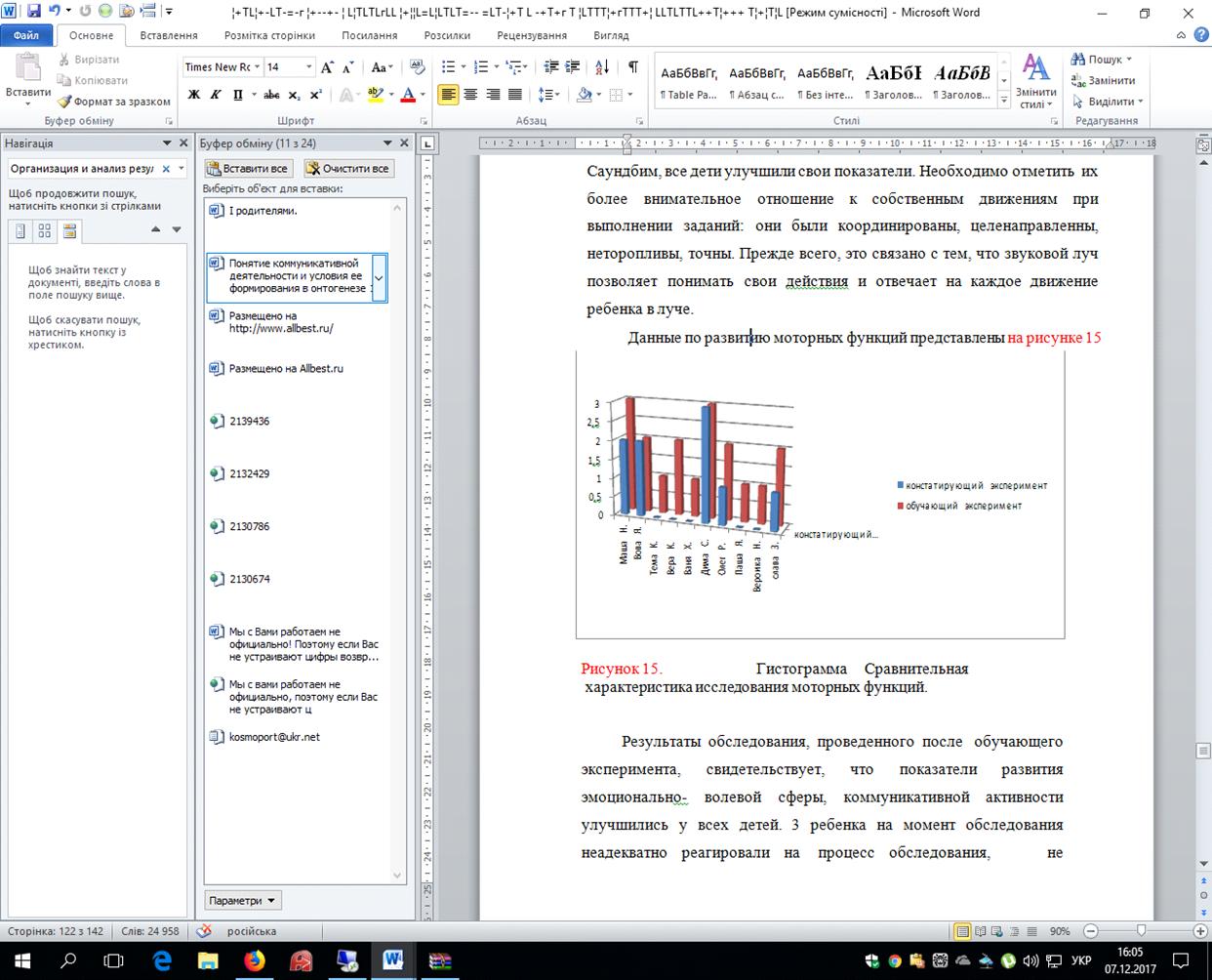Screen dimensions: 1212x980
Task: Switch to the Рецензування ribbon tab
Action: (532, 35)
